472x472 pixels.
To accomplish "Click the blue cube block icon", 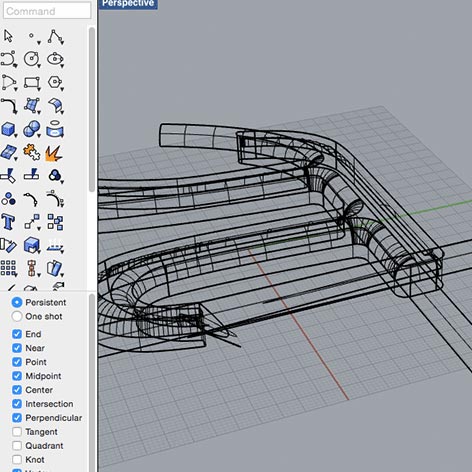I will pos(32,245).
